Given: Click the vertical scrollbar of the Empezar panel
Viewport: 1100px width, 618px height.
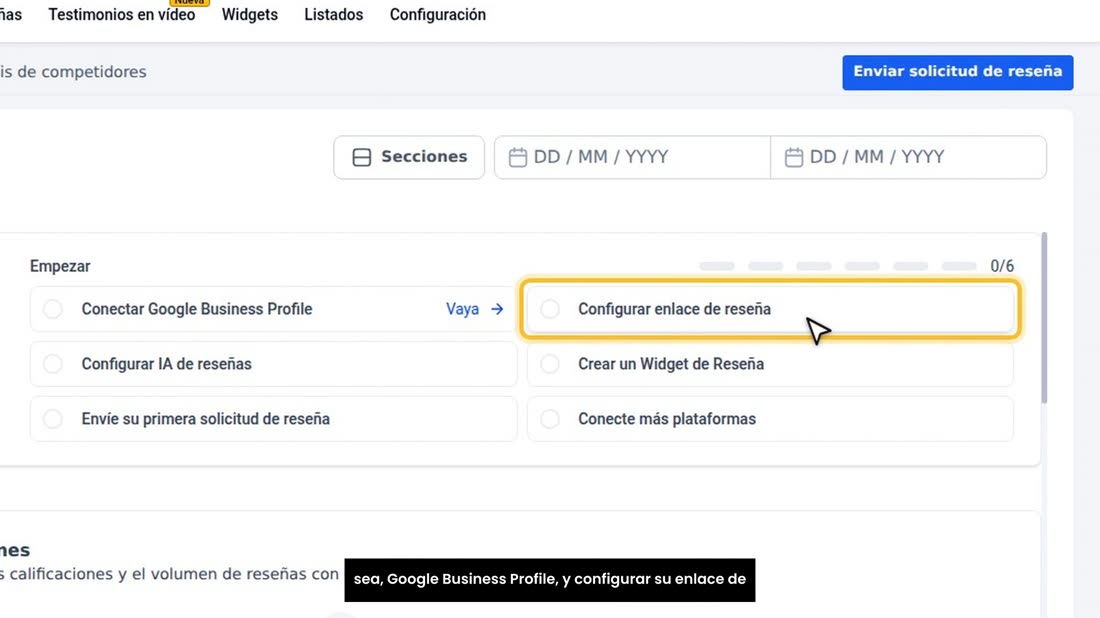Looking at the screenshot, I should (1045, 318).
